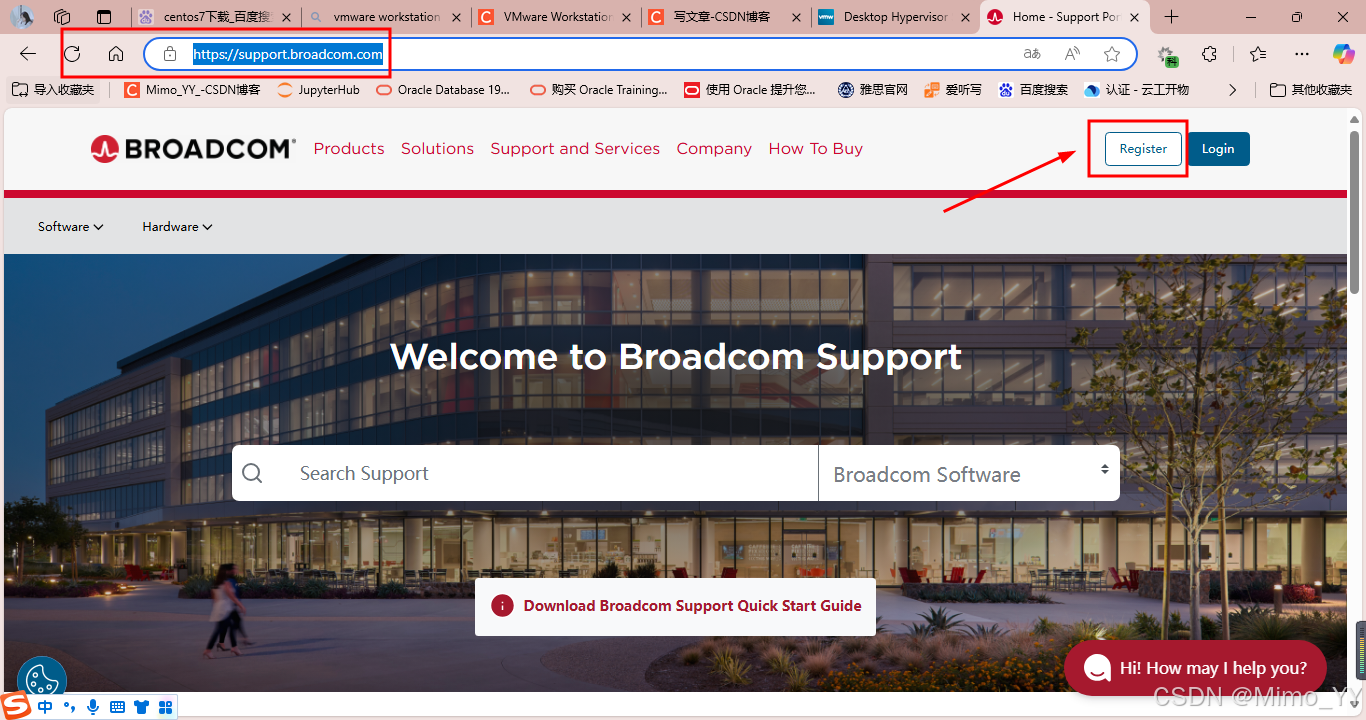Open the IME skin shirt icon
Viewport: 1366px width, 720px height.
[x=141, y=707]
